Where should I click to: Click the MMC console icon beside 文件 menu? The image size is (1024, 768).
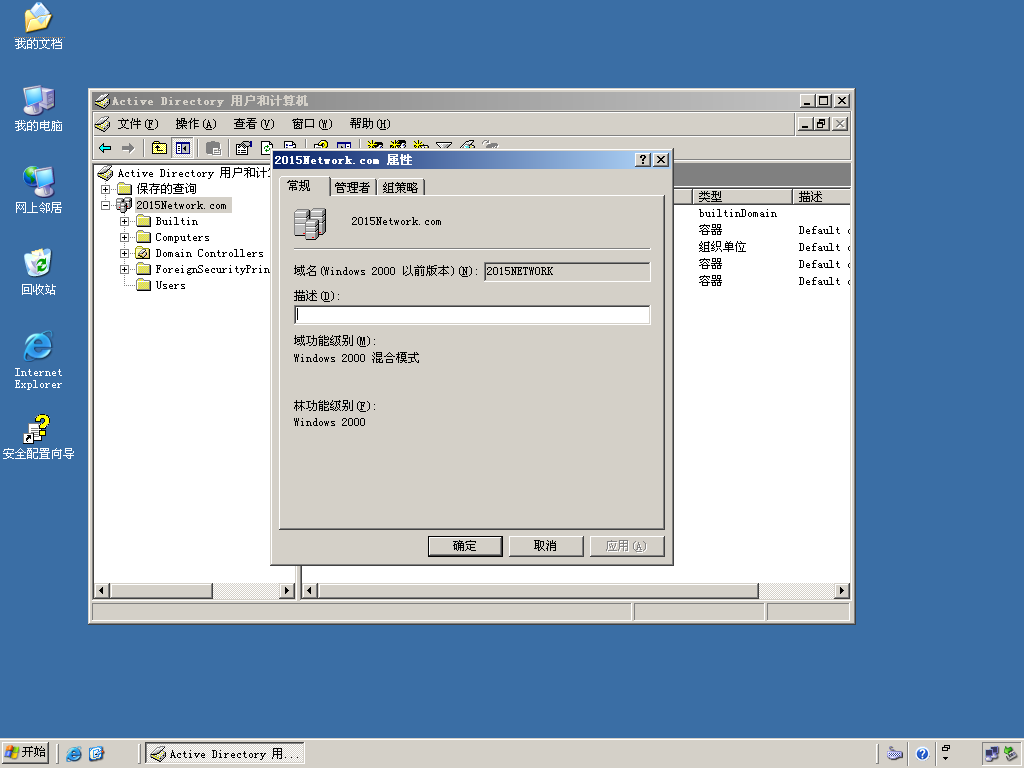[103, 123]
